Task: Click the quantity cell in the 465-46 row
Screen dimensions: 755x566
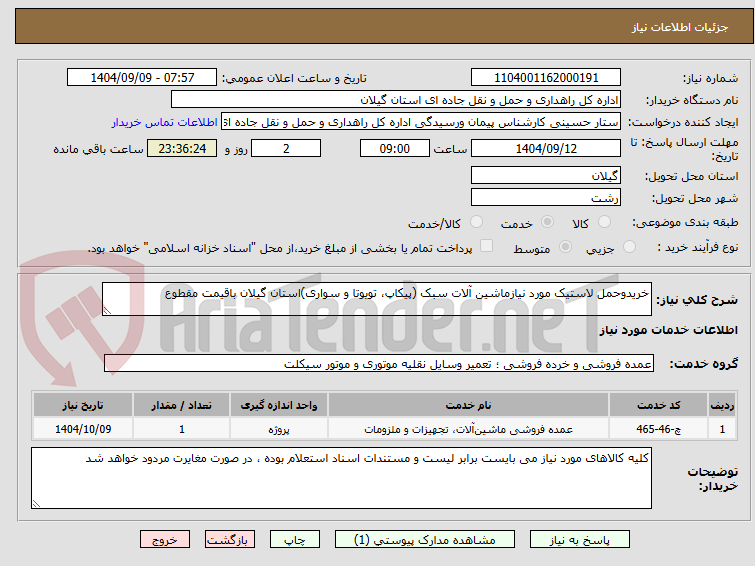Action: pos(182,429)
